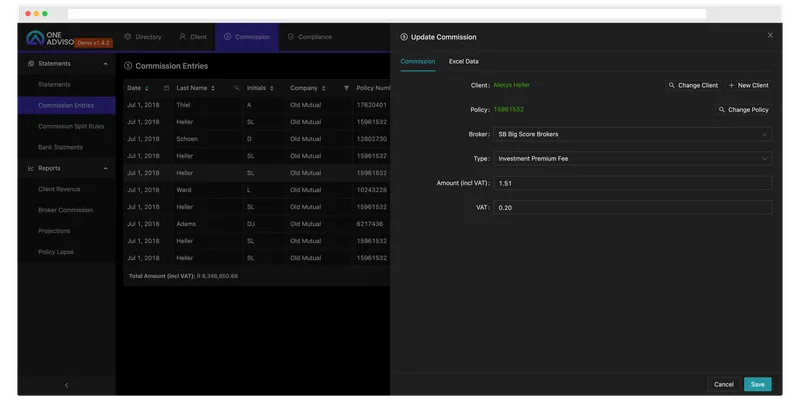The image size is (800, 400).
Task: Click the Amount (incl VAT) input field
Action: (x=632, y=183)
